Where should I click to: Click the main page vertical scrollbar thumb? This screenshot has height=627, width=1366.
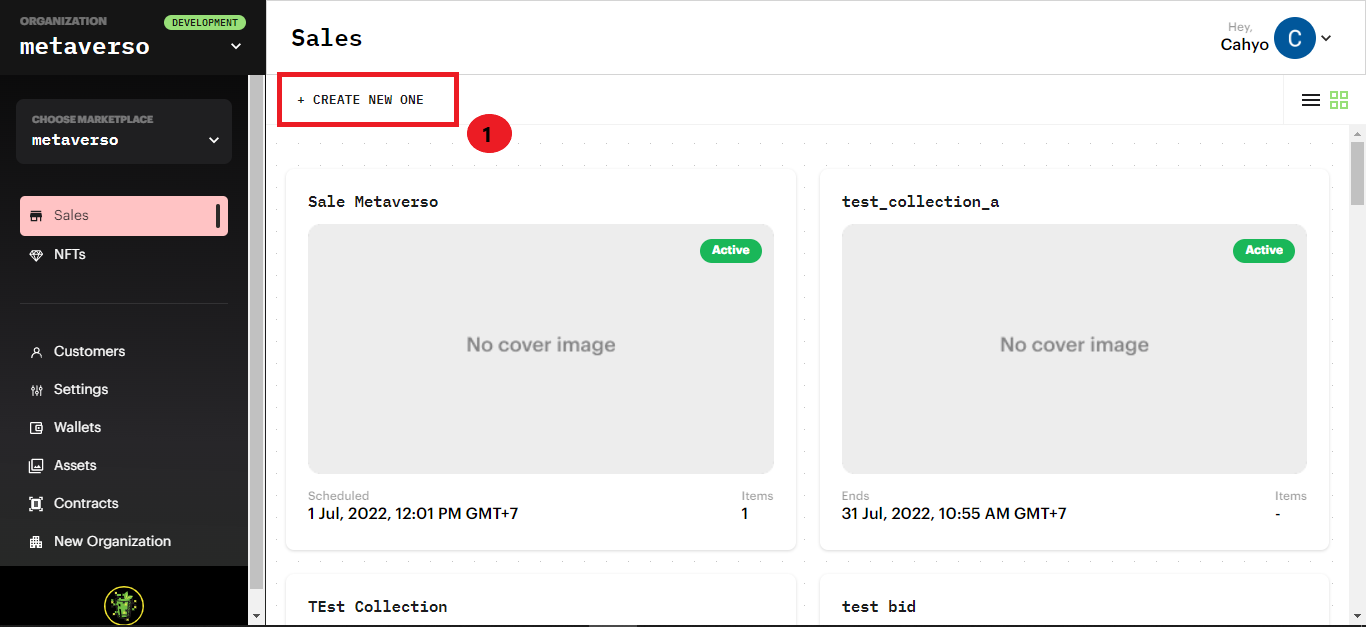1357,173
